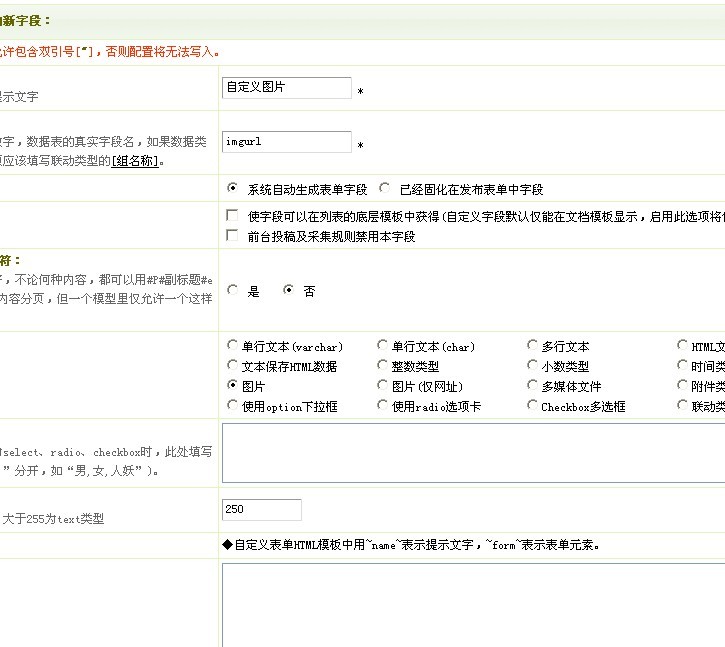Click the 250 max length field

click(x=262, y=510)
